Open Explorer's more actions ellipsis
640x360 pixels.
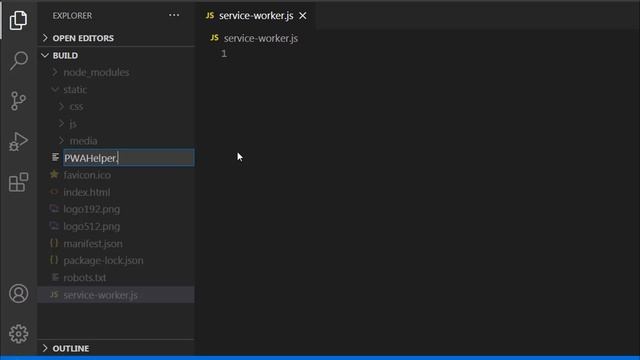[x=174, y=15]
